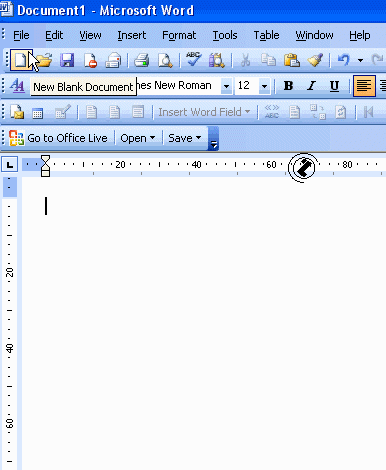The height and width of the screenshot is (470, 386).
Task: Click Mail Merge Recipients icon
Action: click(63, 112)
